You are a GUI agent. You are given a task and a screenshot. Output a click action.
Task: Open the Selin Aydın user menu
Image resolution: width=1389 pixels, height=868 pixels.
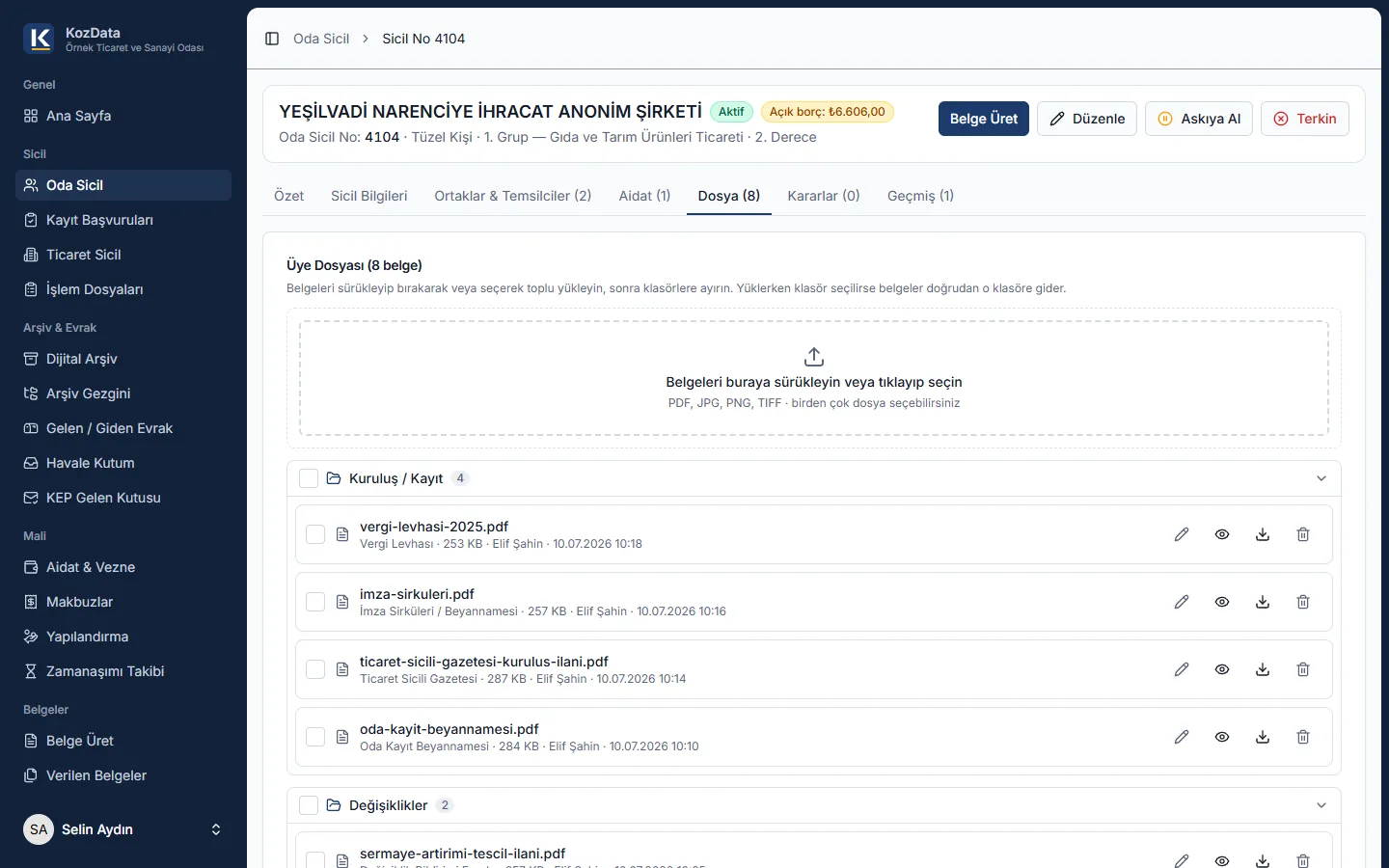point(123,829)
